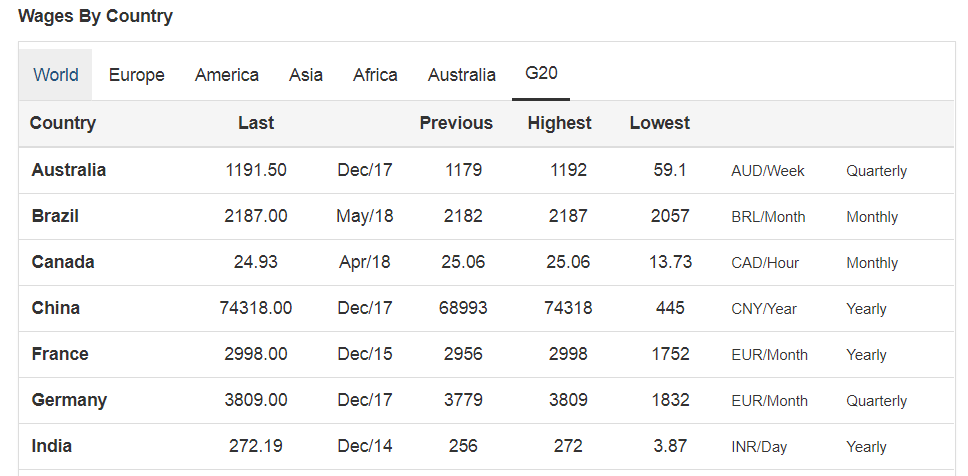
Task: Switch to the World tab
Action: pos(56,75)
